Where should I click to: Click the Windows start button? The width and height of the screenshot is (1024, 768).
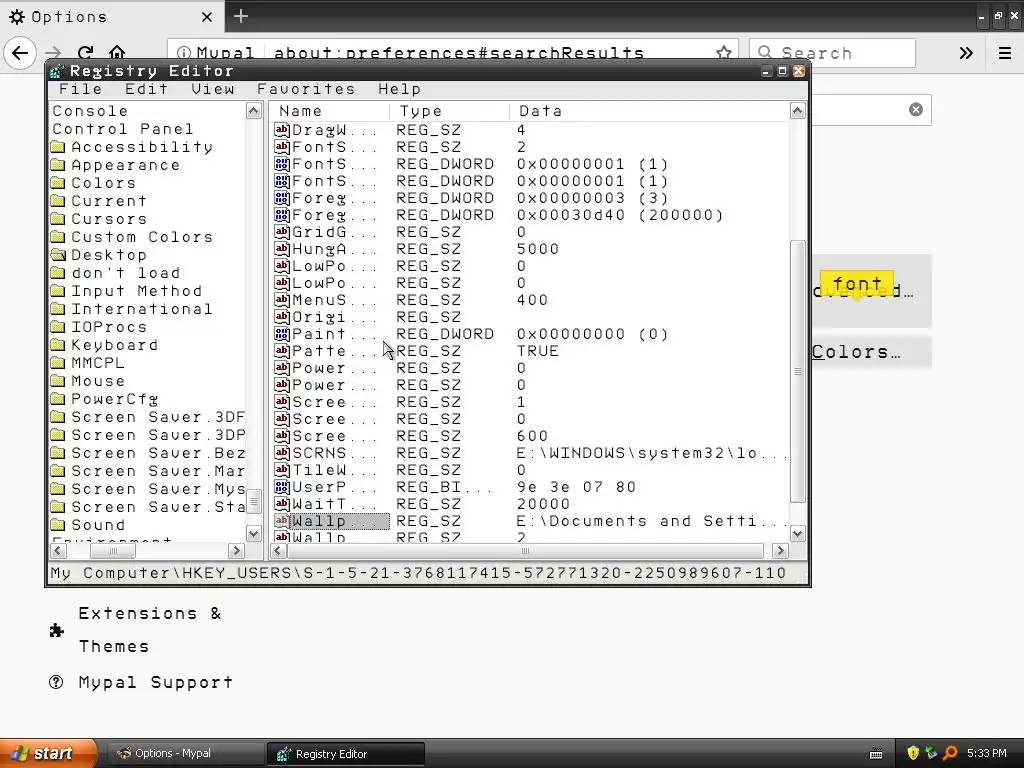[47, 753]
